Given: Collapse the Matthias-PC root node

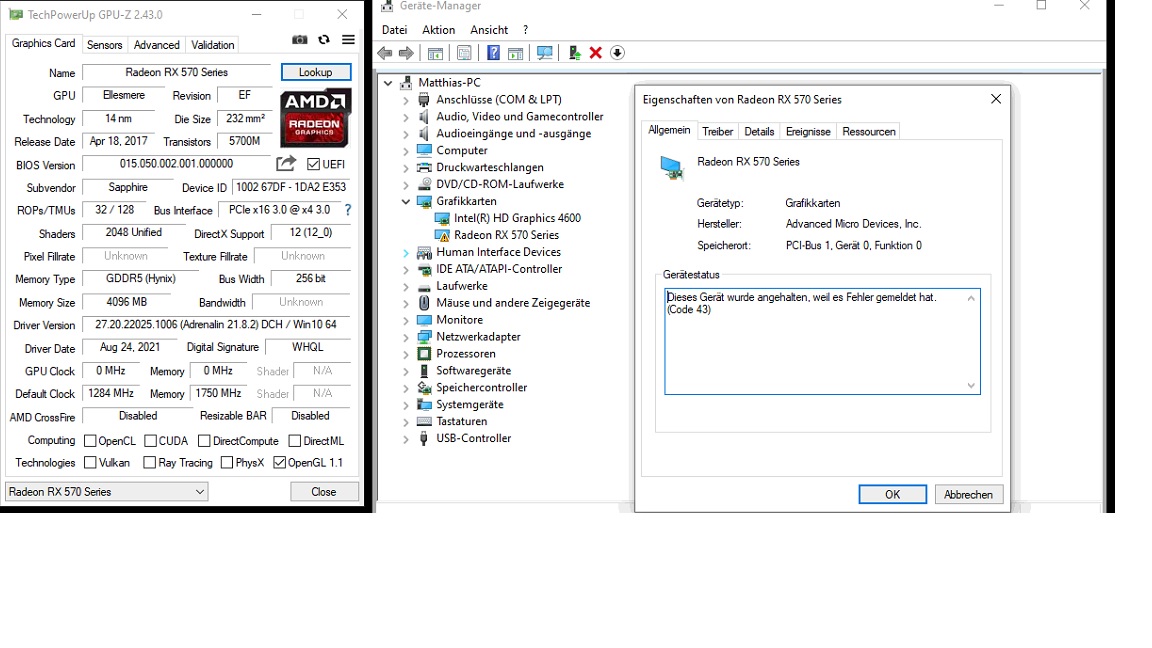Looking at the screenshot, I should click(388, 83).
